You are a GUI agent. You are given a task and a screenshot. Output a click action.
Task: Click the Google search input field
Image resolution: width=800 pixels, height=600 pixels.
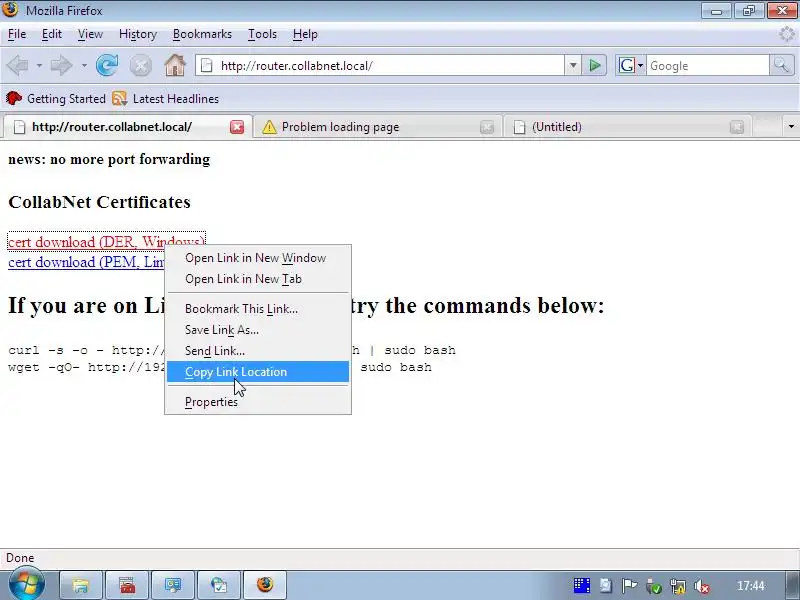pyautogui.click(x=708, y=65)
